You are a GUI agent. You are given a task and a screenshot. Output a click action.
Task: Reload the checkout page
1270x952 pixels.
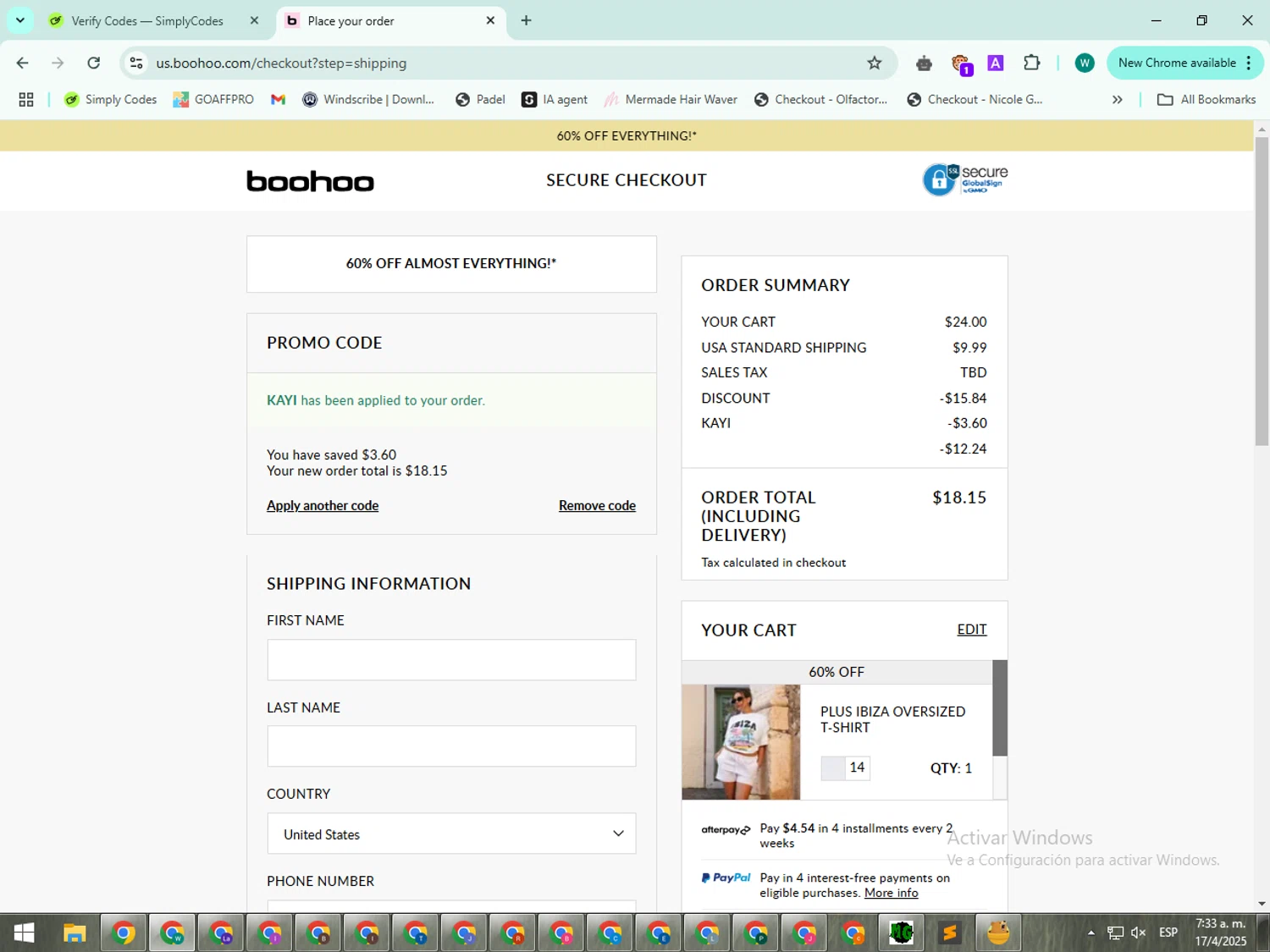94,63
